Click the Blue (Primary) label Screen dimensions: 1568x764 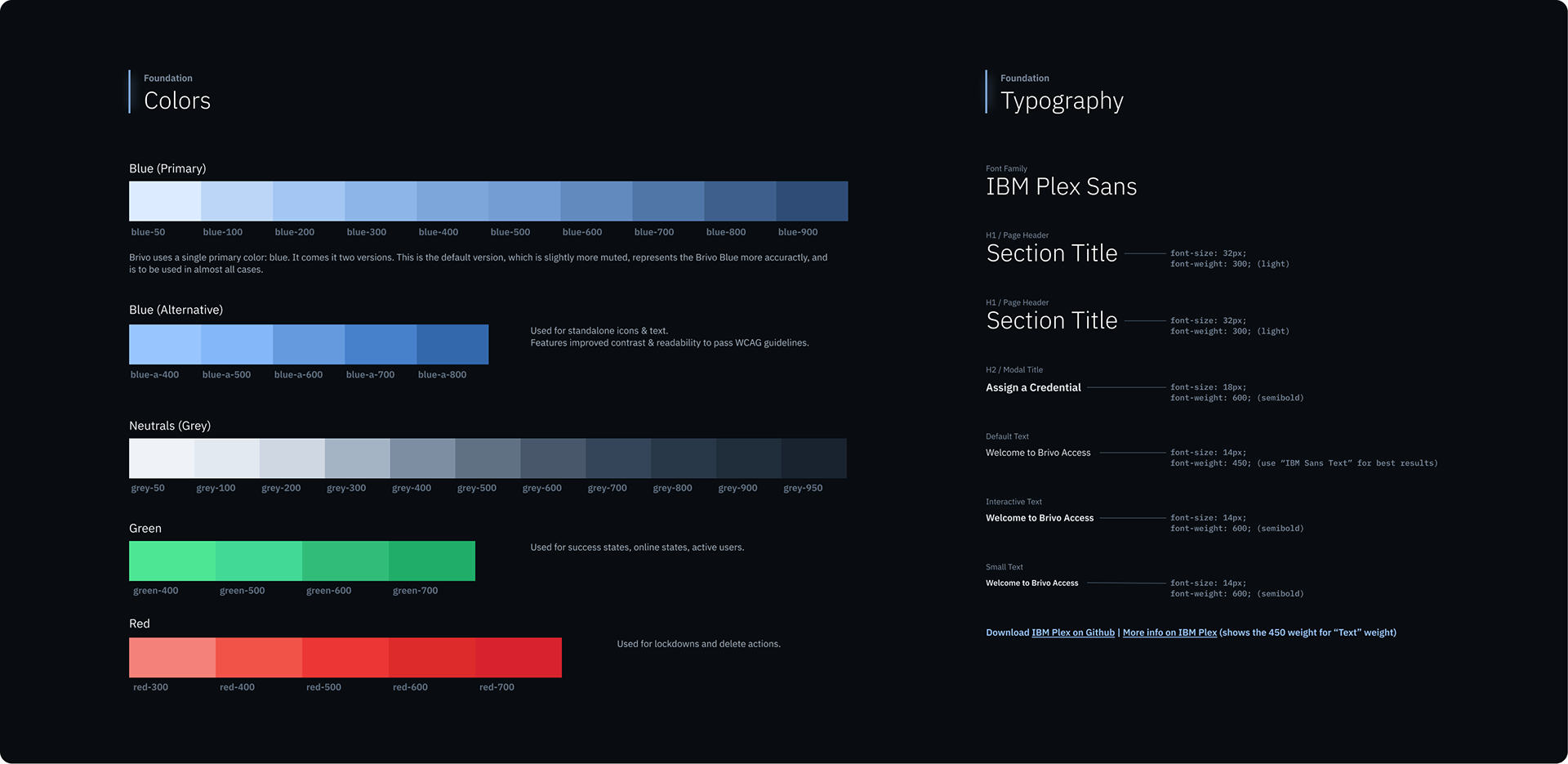point(167,168)
